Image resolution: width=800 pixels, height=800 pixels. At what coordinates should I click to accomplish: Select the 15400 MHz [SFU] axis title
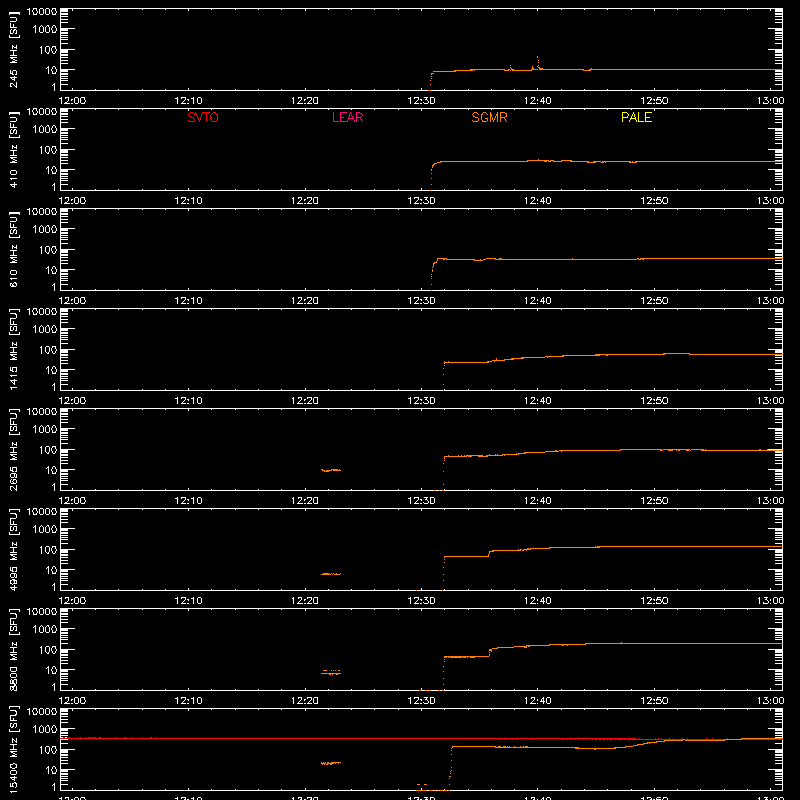point(14,750)
